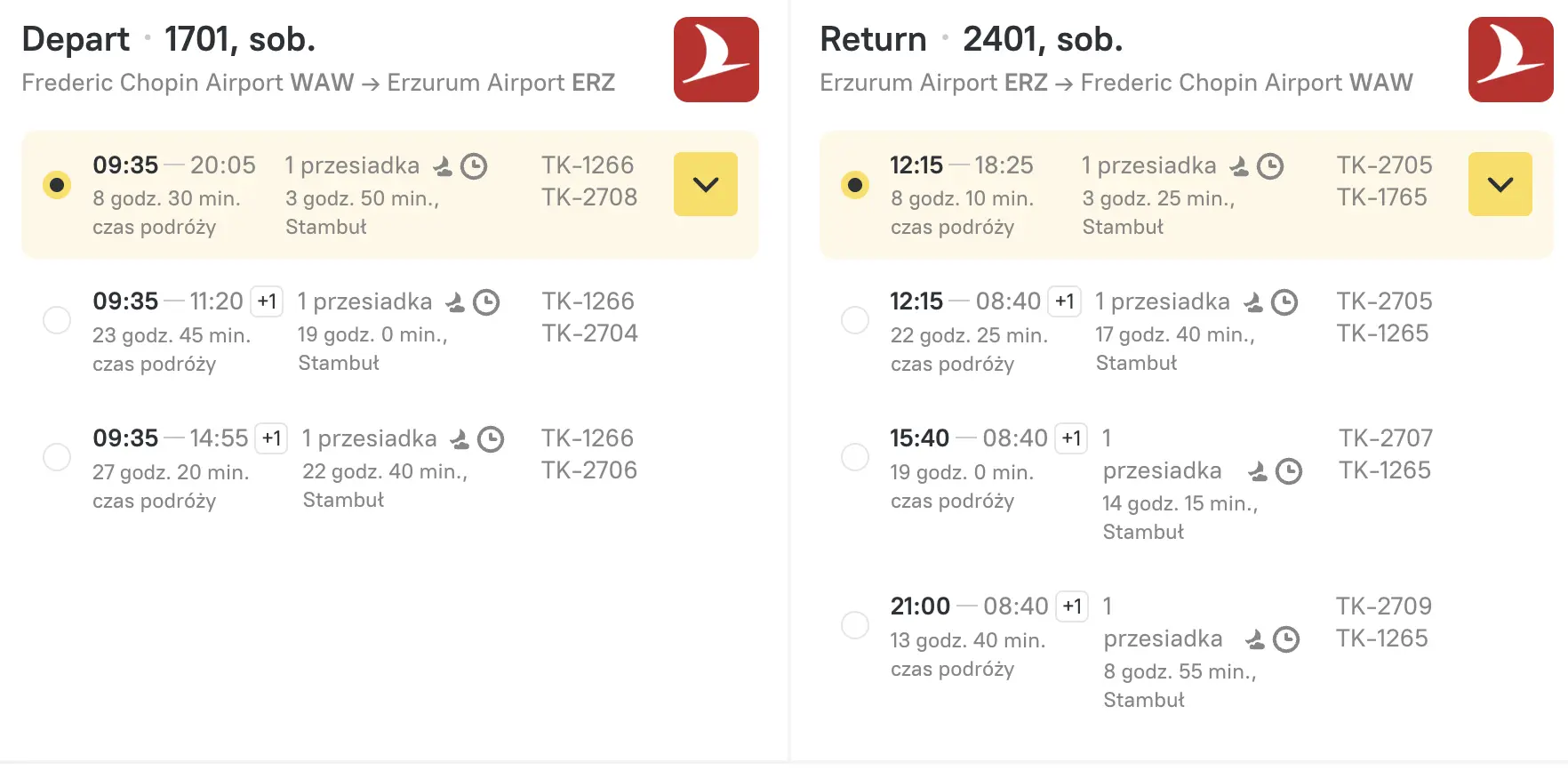
Task: Click clock icon on 12:15–08:40 return flight
Action: (1284, 302)
